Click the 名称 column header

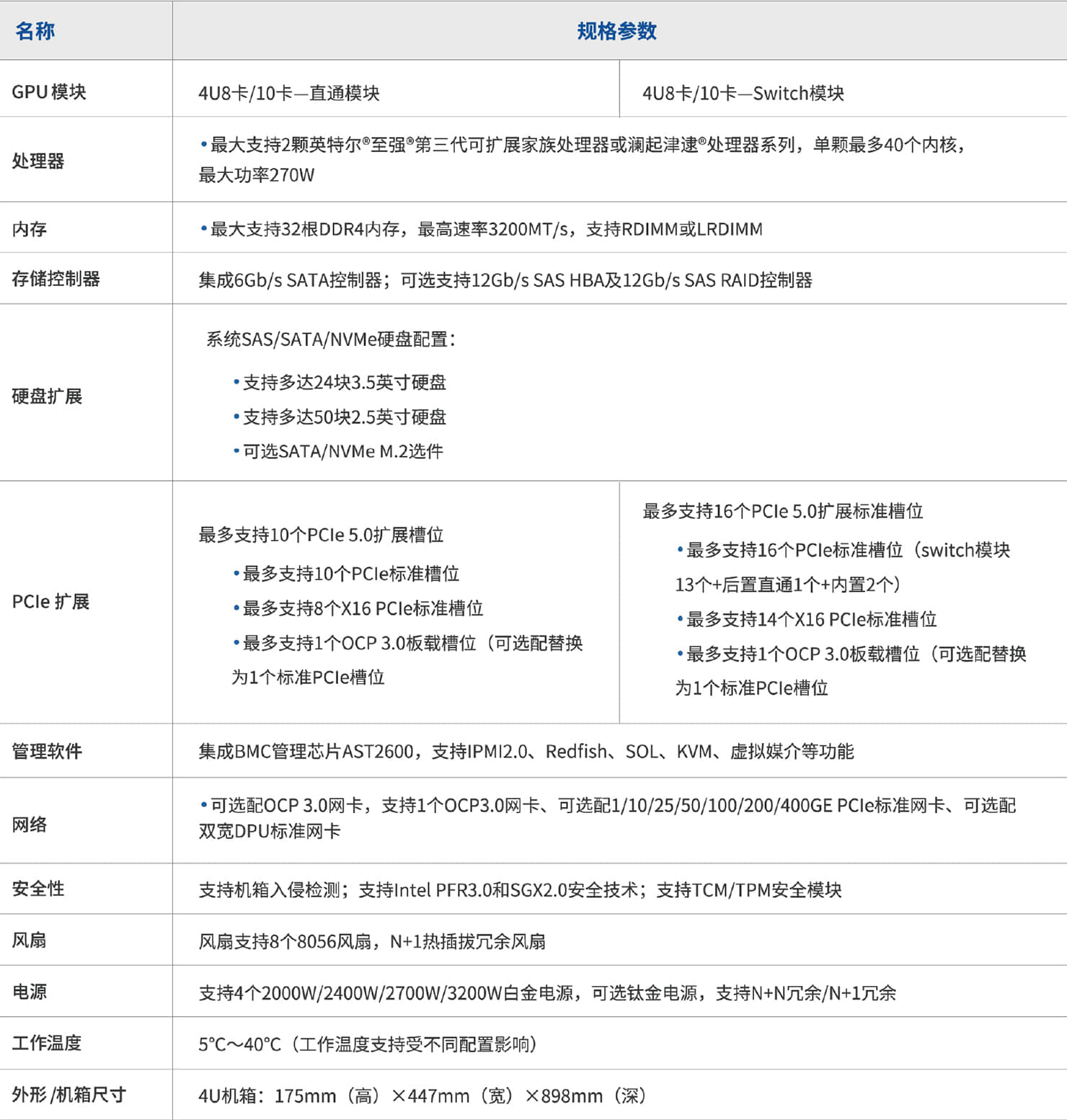[35, 31]
